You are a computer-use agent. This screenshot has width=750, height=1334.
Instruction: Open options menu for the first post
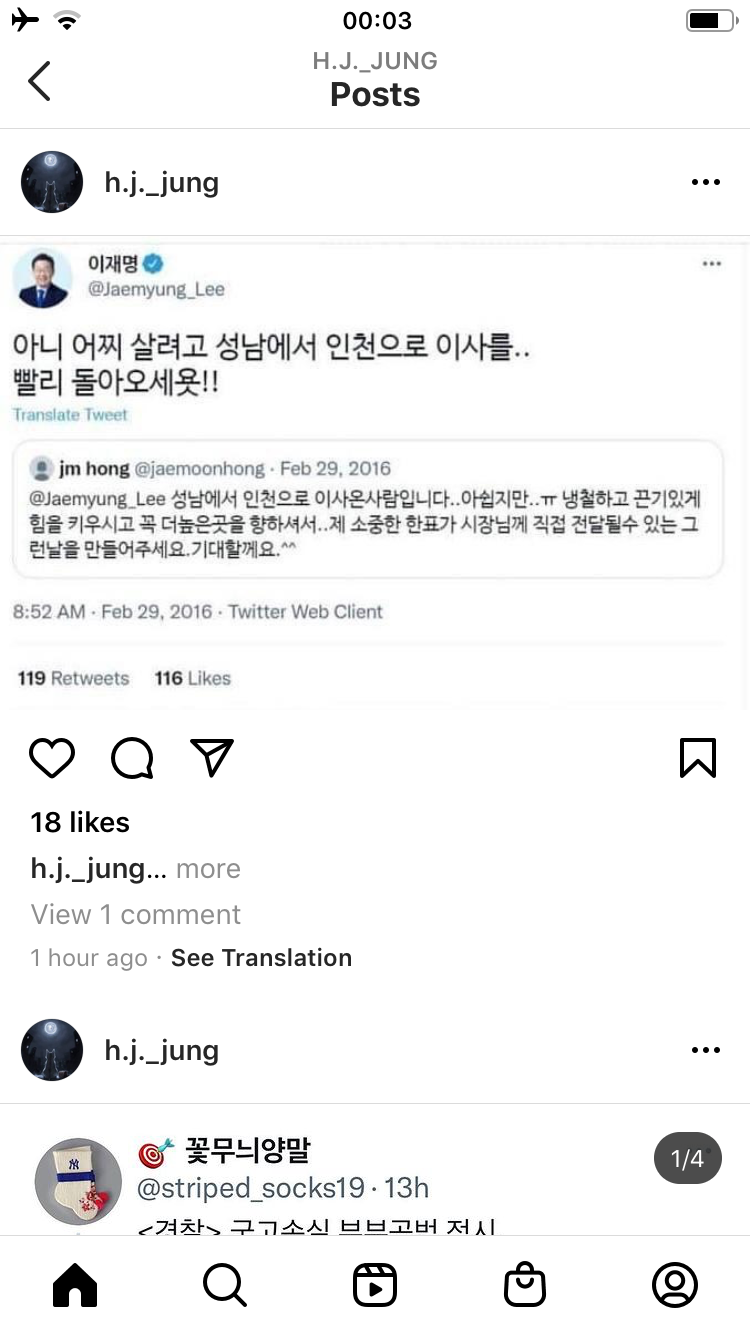(x=705, y=182)
